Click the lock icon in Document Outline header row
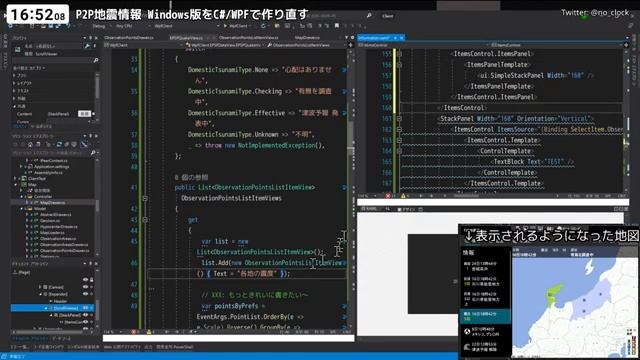 (91, 280)
